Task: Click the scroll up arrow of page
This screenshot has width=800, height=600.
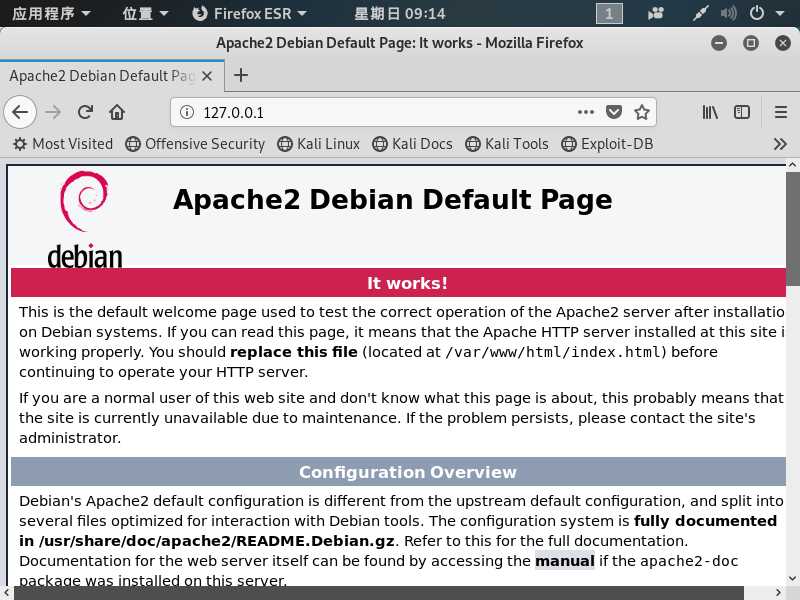Action: pos(792,165)
